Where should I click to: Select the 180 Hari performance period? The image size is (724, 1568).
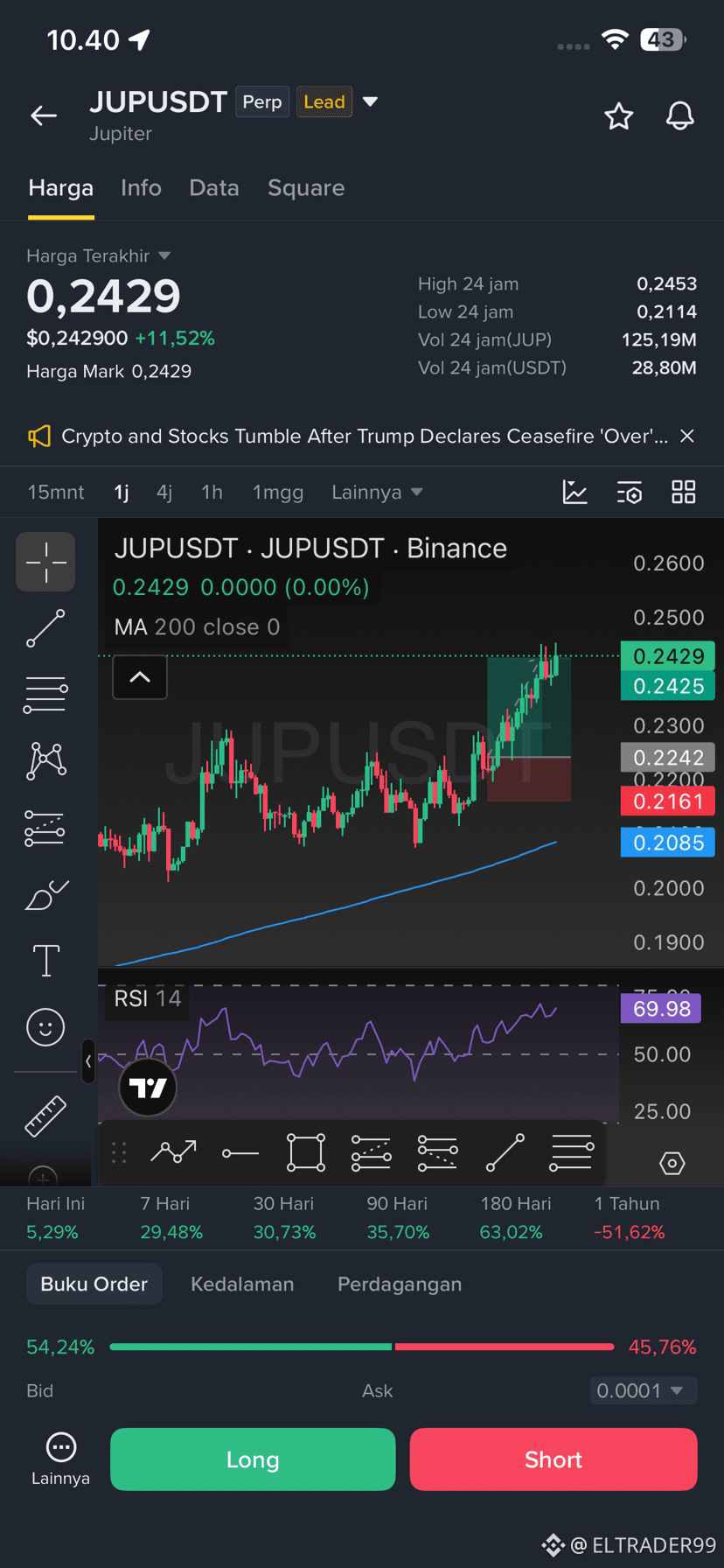515,1217
